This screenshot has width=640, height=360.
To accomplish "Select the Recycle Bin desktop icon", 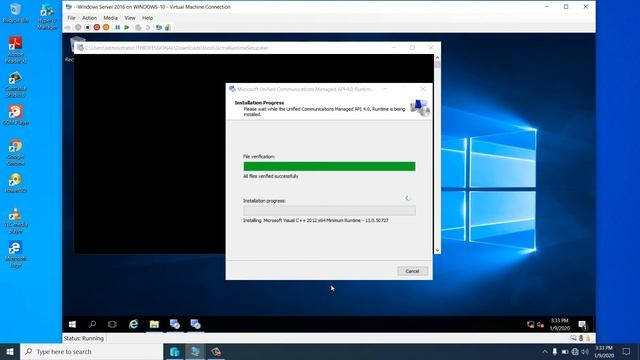I will pos(16,13).
